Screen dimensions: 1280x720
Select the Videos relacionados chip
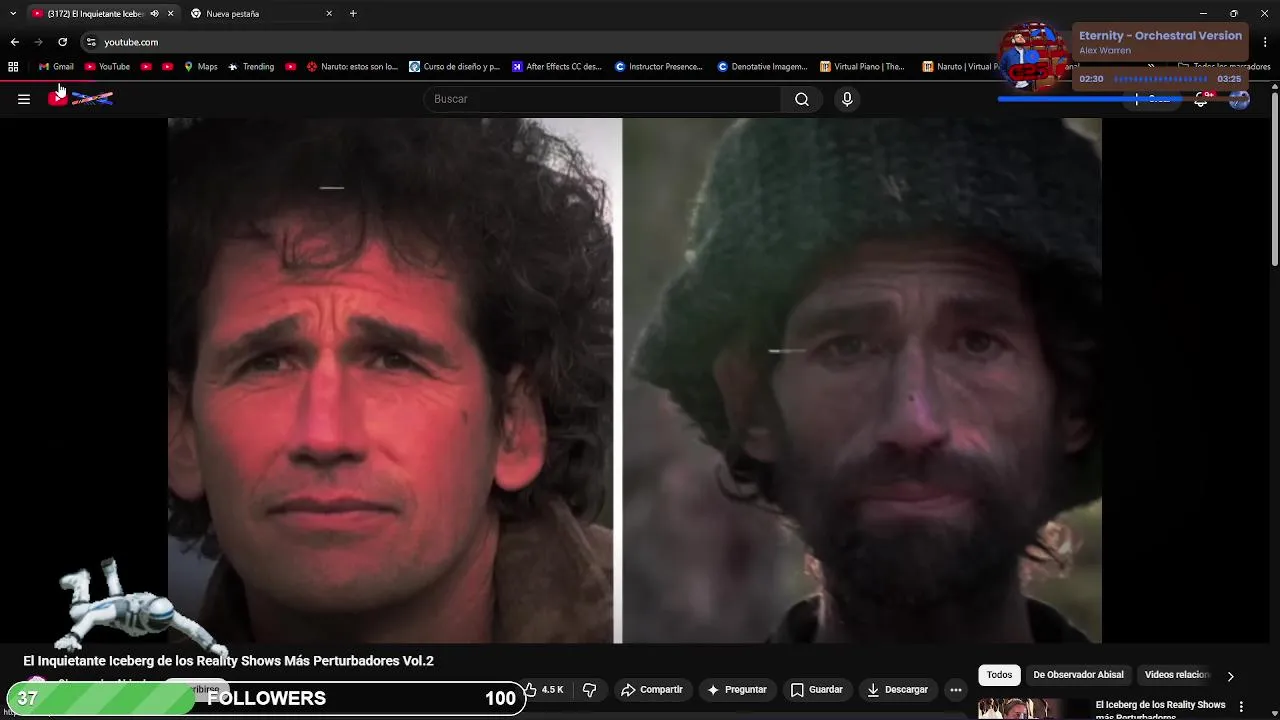1177,675
